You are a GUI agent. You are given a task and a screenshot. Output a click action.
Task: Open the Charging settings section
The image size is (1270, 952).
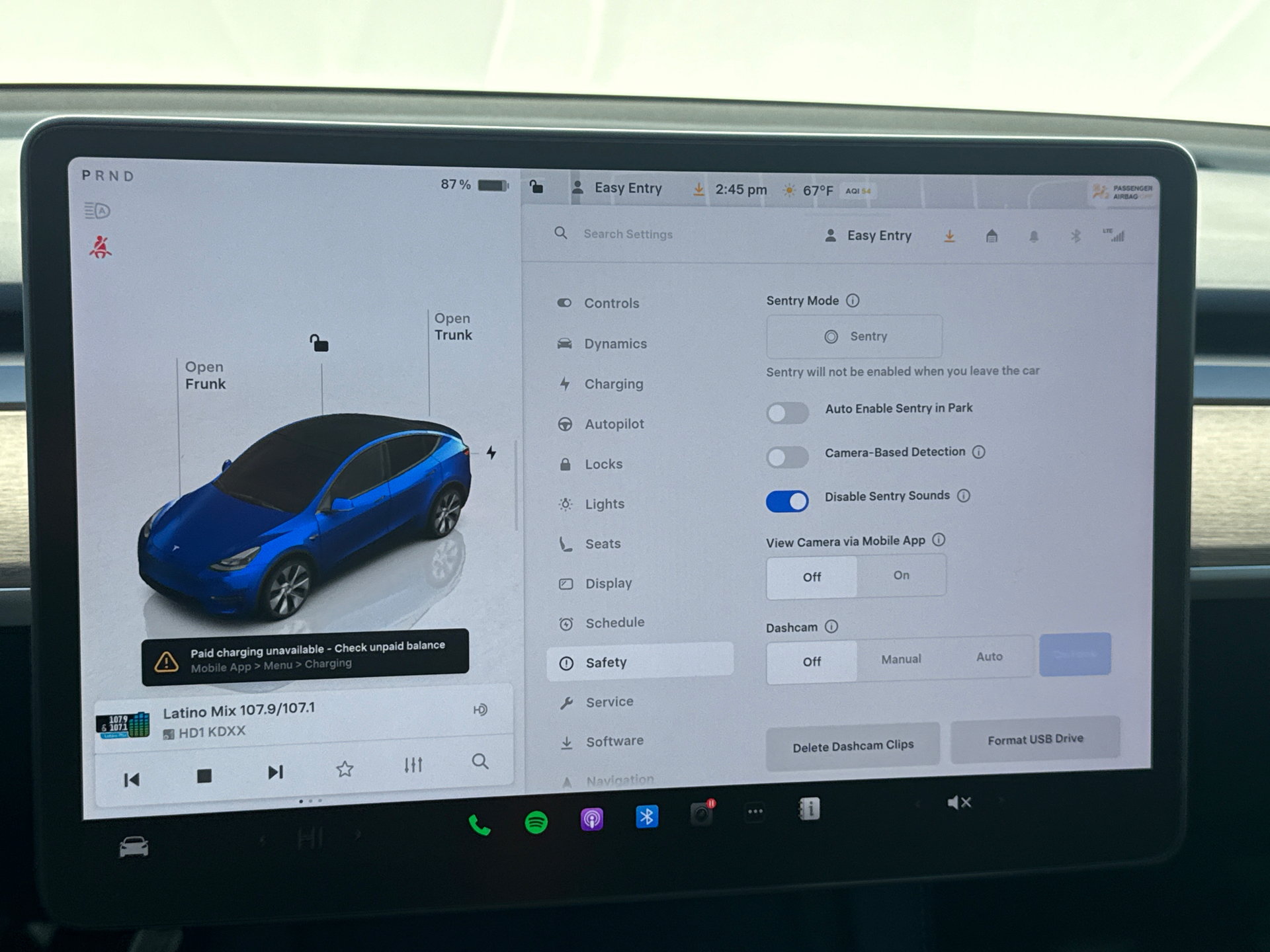(x=613, y=384)
